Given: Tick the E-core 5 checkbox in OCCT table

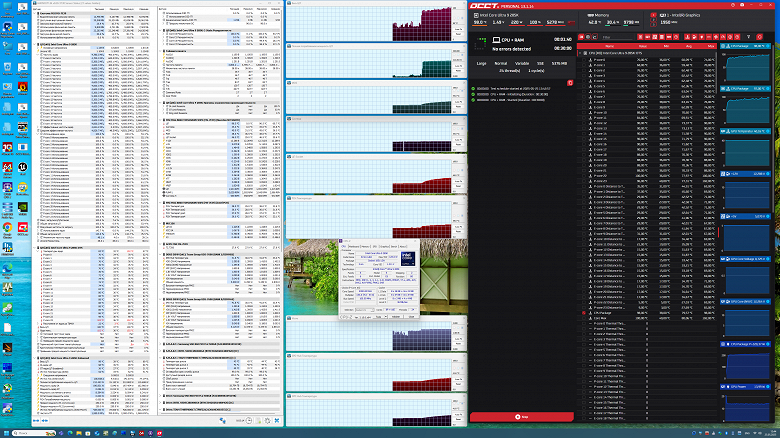Looking at the screenshot, I should [584, 86].
